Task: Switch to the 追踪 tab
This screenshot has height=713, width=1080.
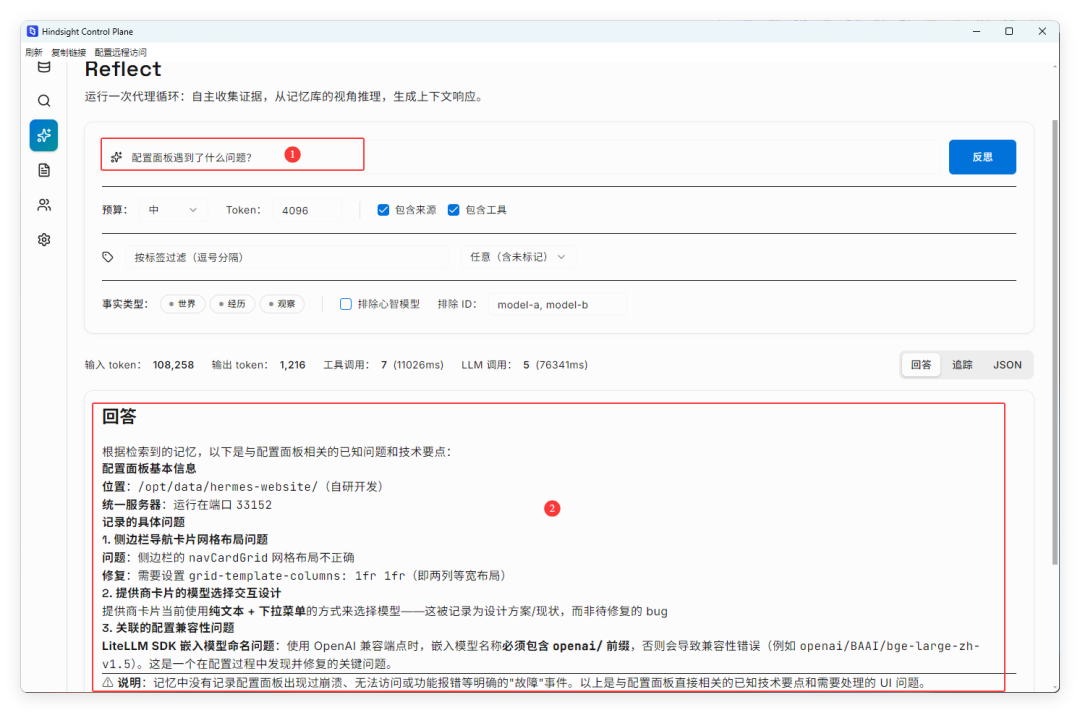Action: 962,364
